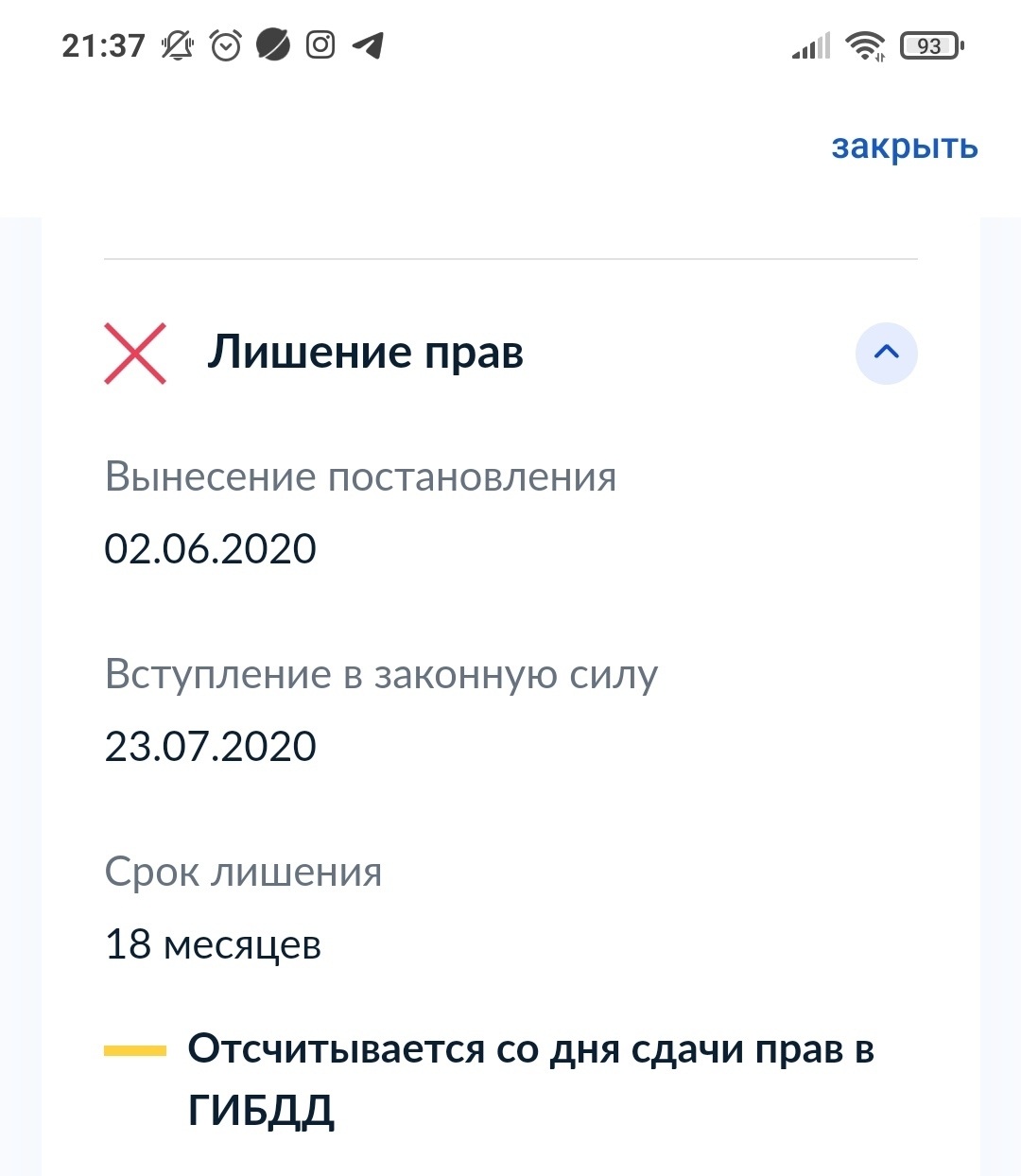The image size is (1021, 1176).
Task: Tap the 18 месяцев value
Action: (x=213, y=944)
